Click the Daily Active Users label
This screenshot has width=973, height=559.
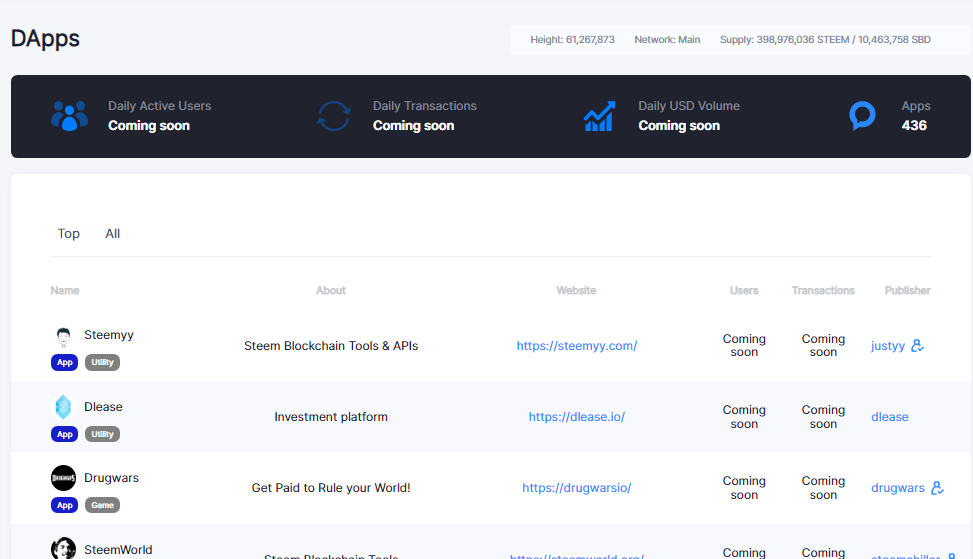coord(159,106)
